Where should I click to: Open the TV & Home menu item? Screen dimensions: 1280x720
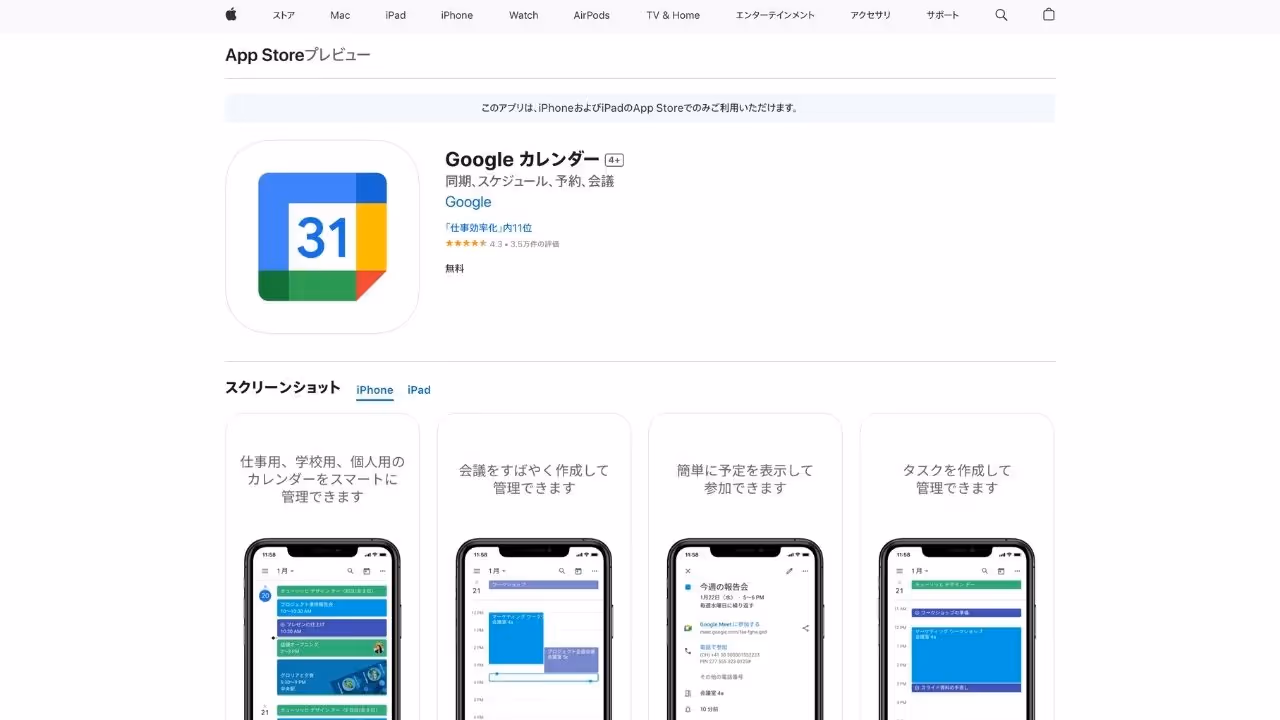point(673,15)
